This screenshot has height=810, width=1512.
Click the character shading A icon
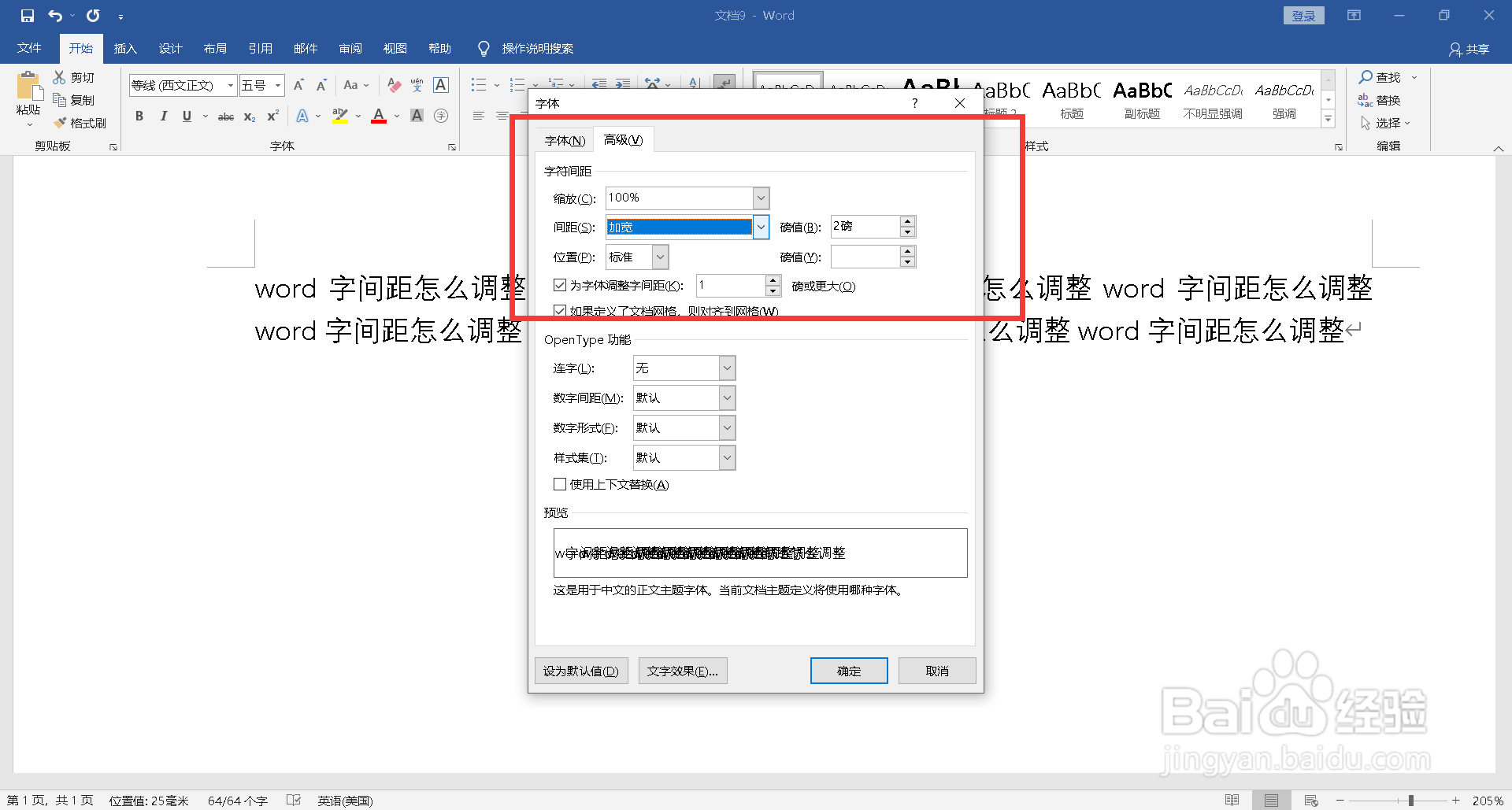[x=417, y=116]
